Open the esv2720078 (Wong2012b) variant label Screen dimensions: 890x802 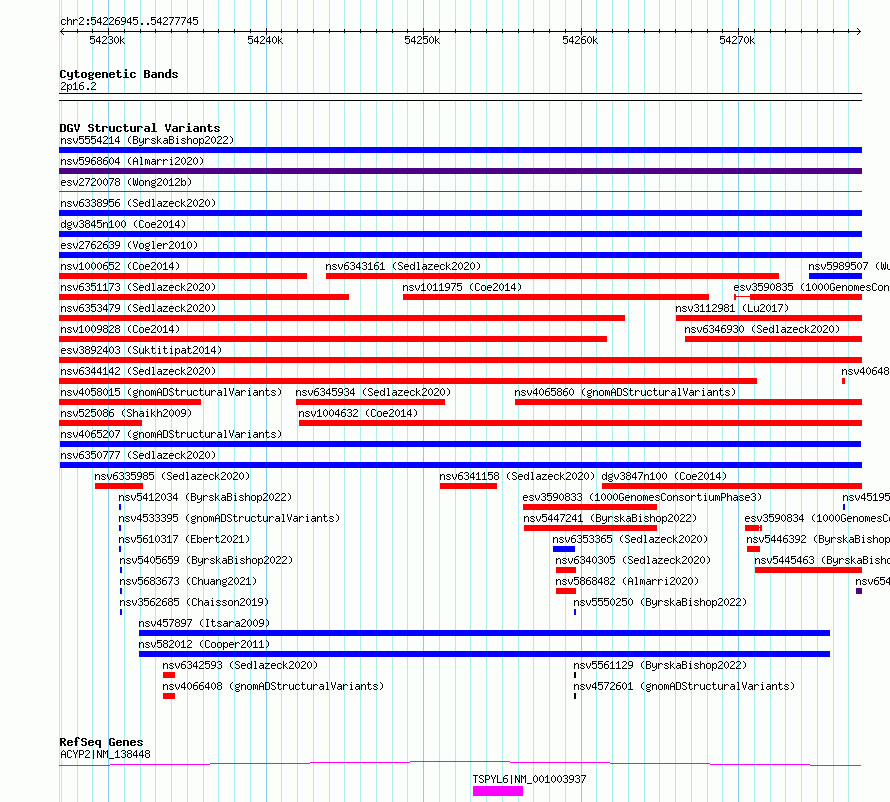[126, 182]
